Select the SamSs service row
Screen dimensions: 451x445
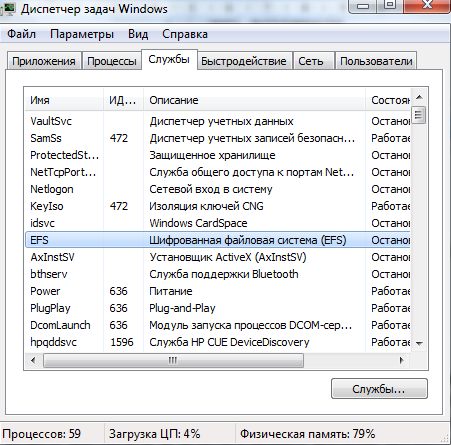coord(218,138)
